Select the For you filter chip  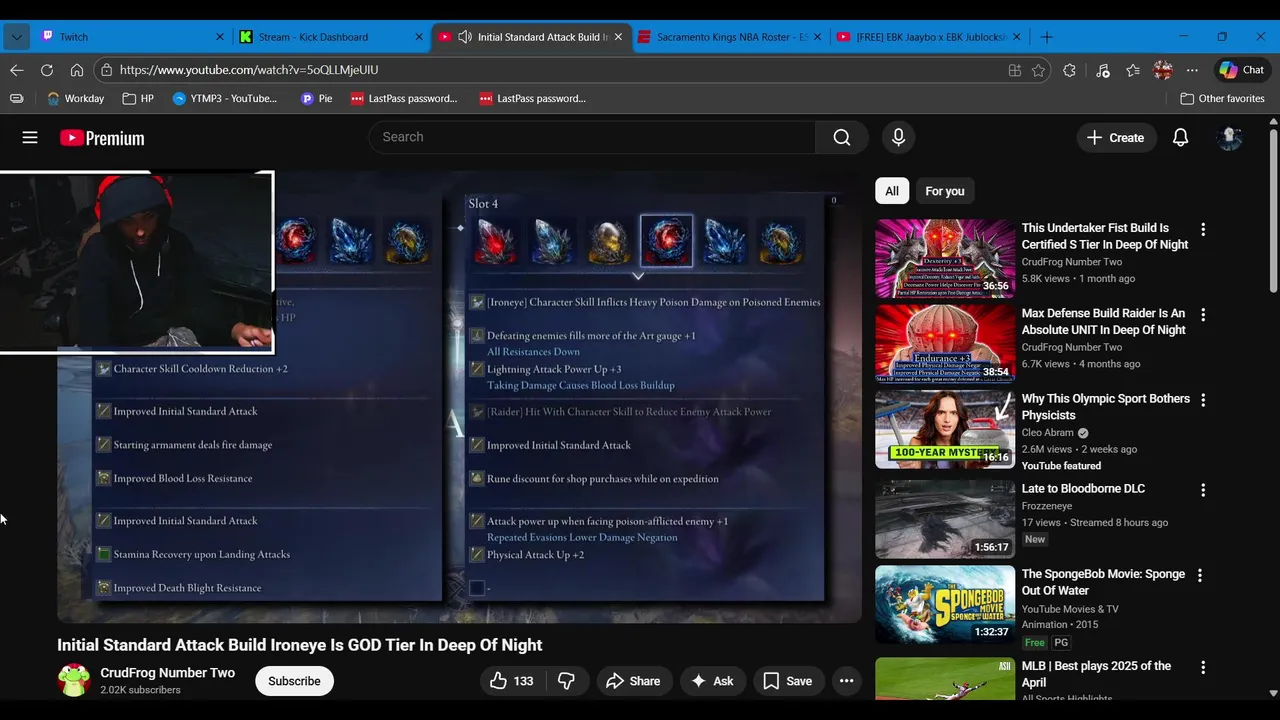coord(945,191)
